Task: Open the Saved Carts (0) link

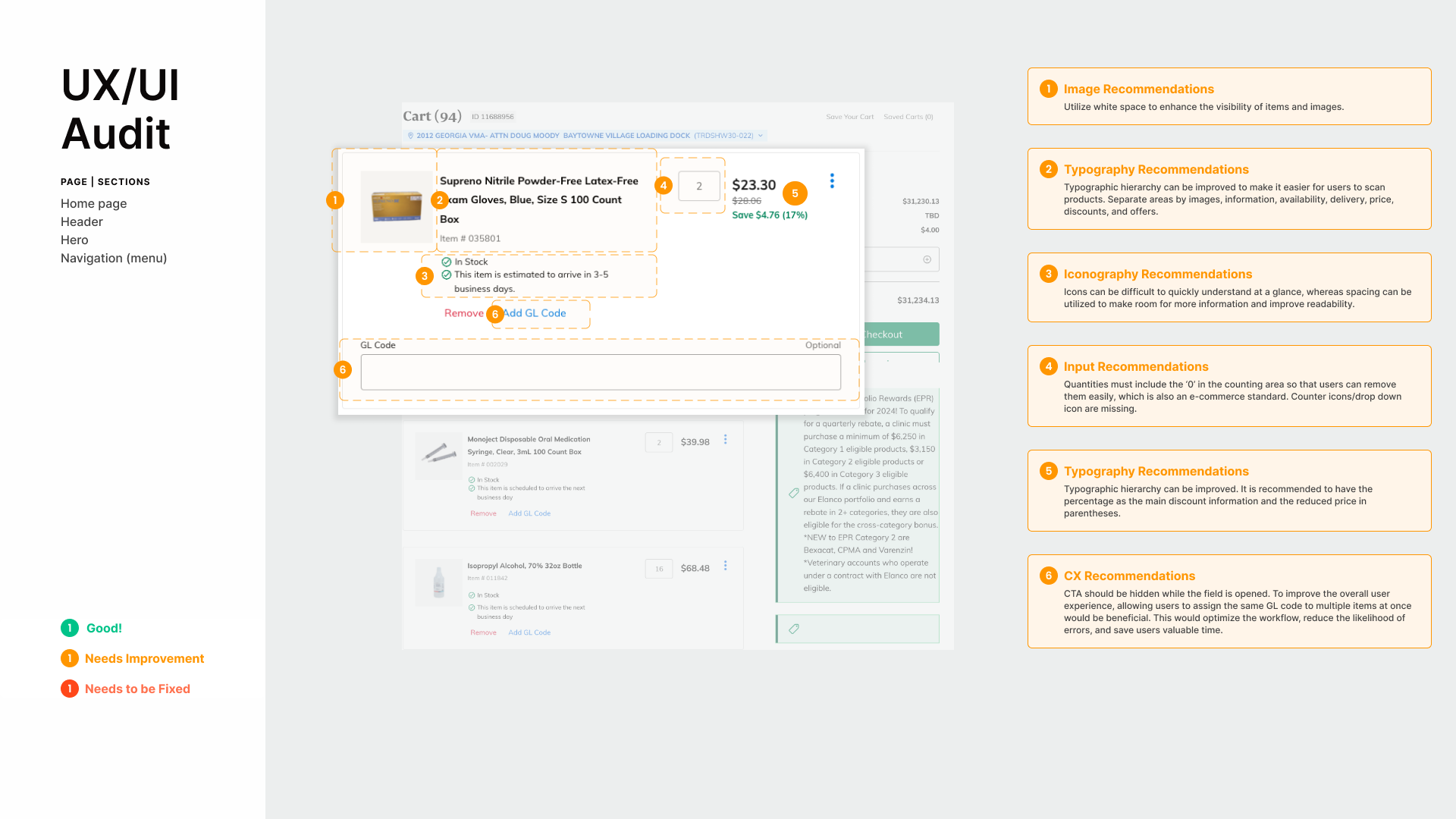Action: 908,117
